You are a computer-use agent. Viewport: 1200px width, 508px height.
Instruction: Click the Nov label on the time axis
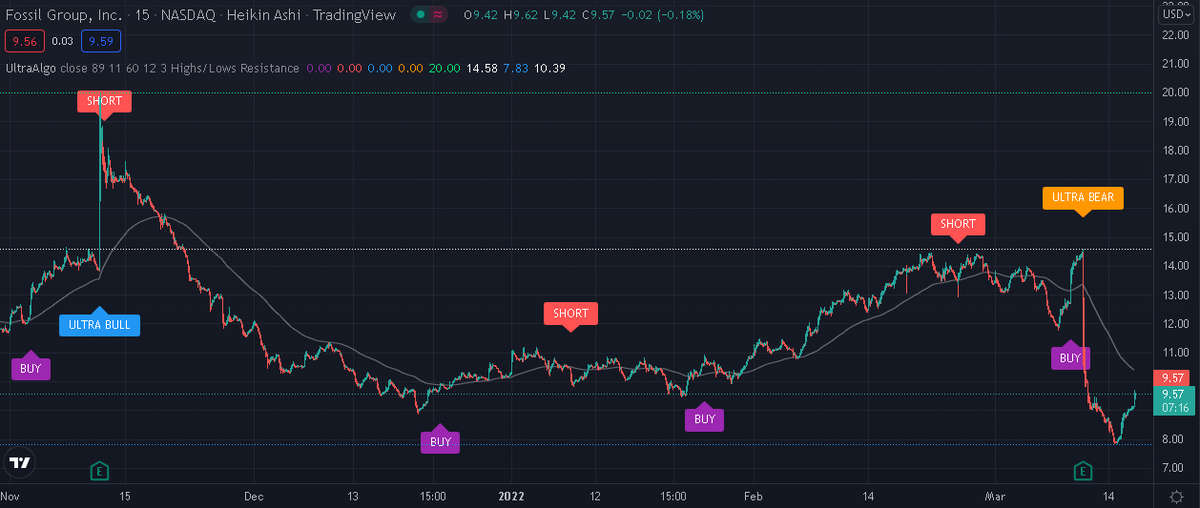point(10,496)
